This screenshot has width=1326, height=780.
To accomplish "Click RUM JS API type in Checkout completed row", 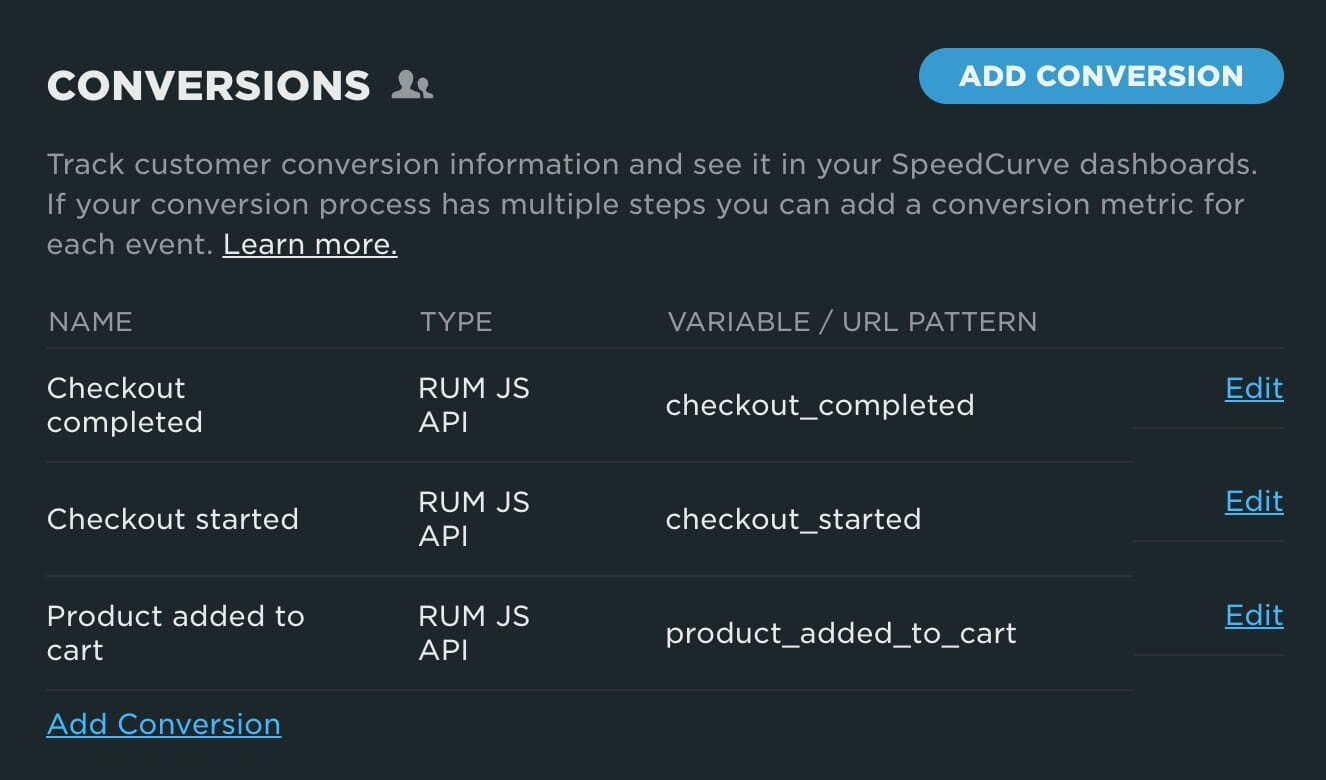I will (473, 405).
